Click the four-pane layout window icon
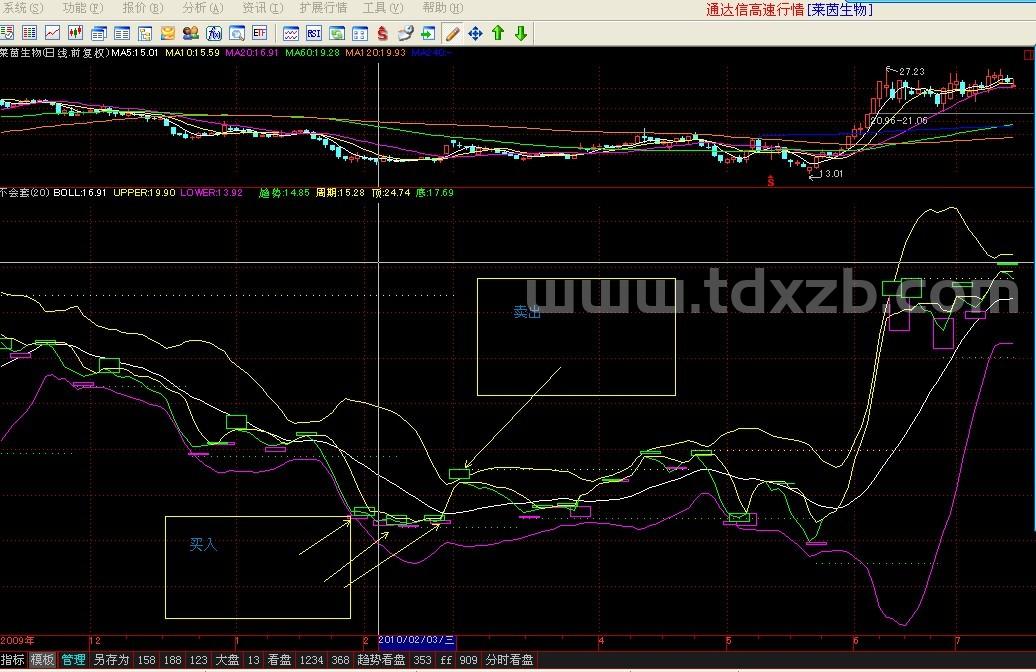Viewport: 1036px width, 672px height. click(360, 32)
